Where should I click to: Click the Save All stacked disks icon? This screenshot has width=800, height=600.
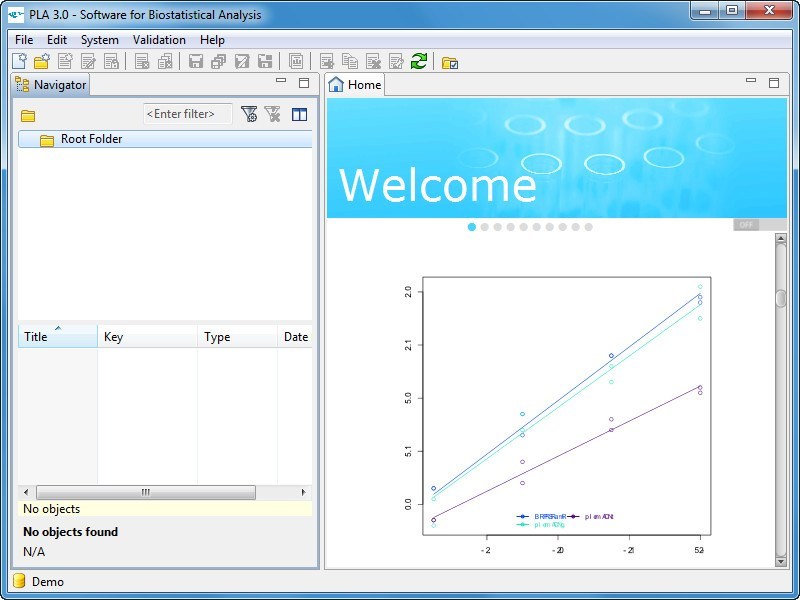[219, 61]
